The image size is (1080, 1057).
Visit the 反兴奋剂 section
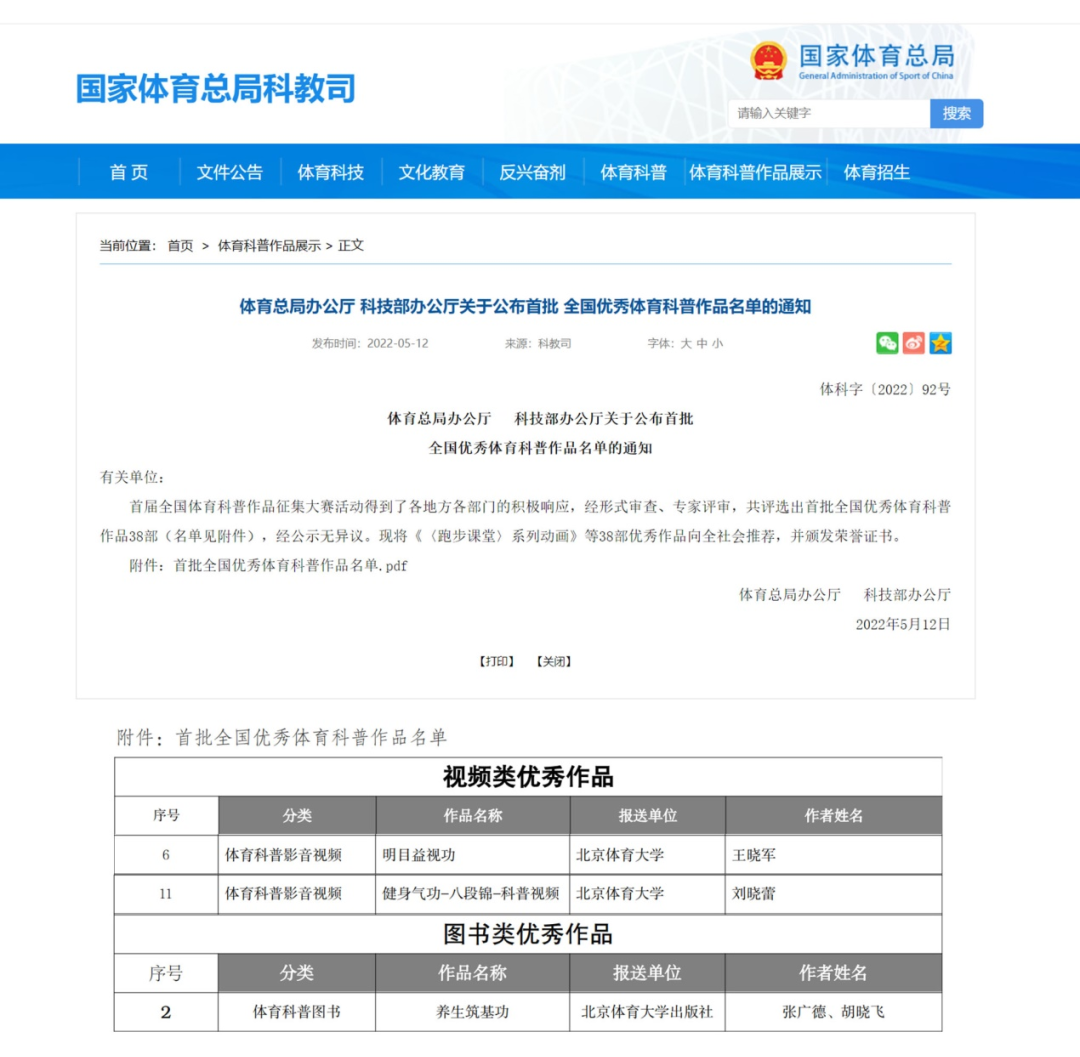coord(532,171)
